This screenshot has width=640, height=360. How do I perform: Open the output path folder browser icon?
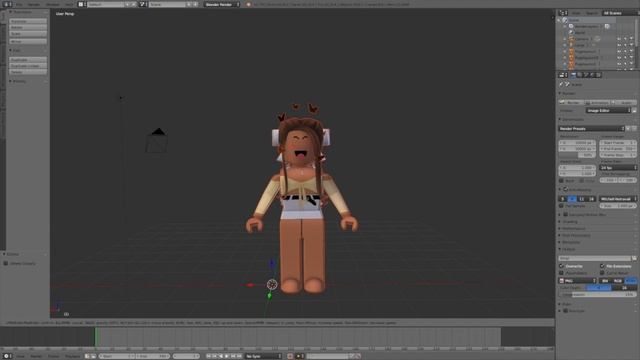[x=634, y=258]
